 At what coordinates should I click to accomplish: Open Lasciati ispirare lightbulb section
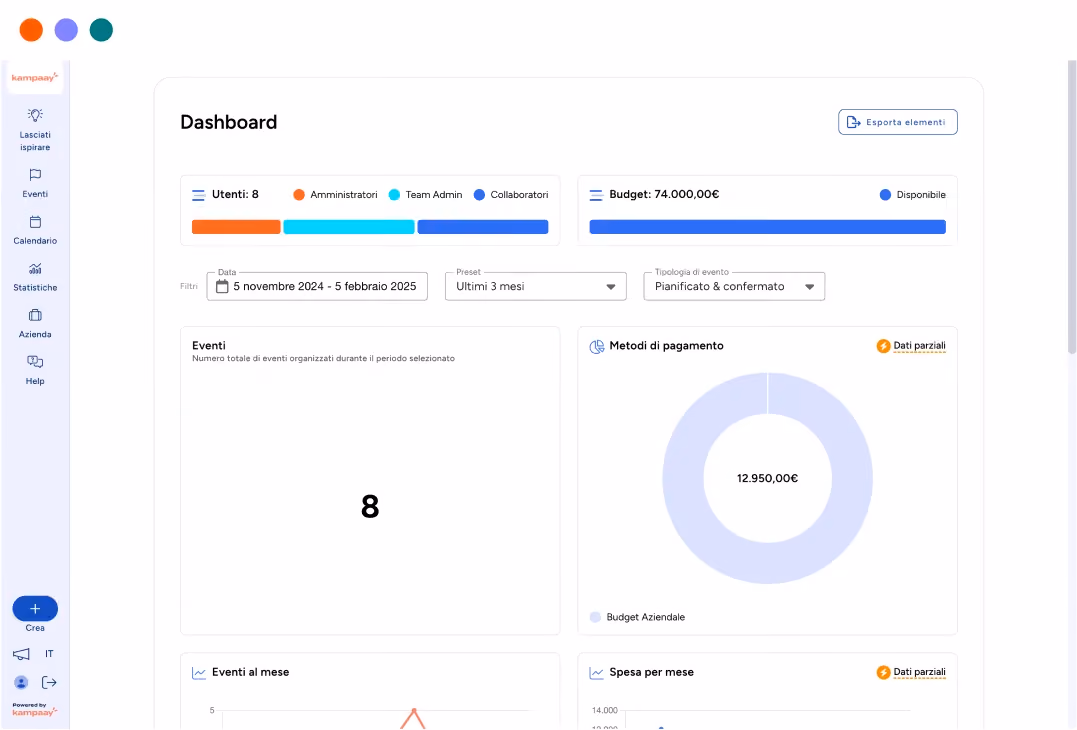click(x=35, y=129)
